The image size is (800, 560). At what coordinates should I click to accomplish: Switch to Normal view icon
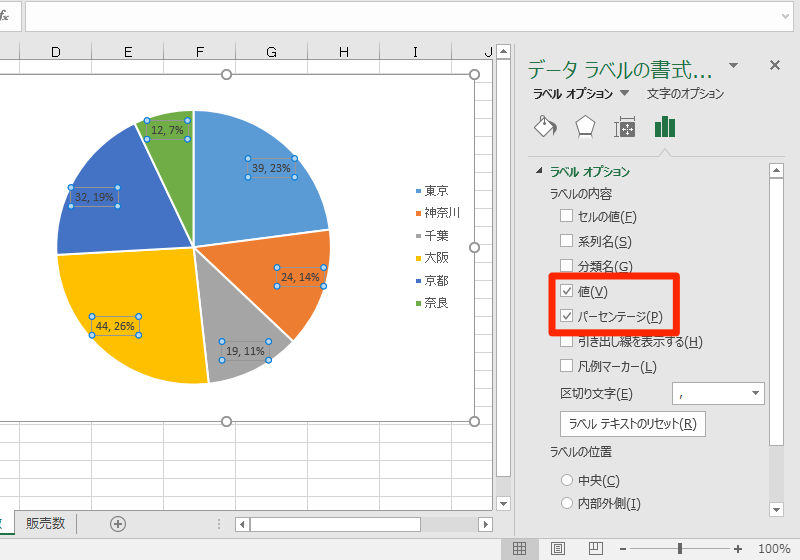[519, 549]
